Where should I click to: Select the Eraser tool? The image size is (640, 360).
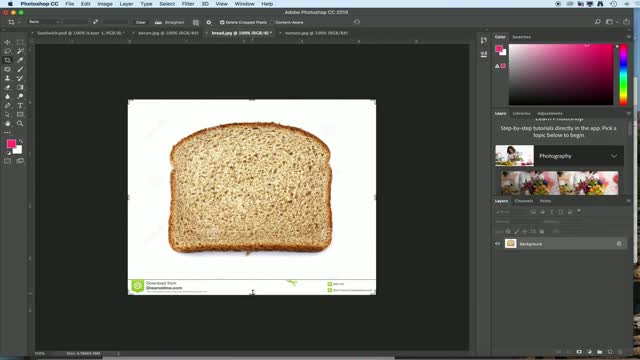coord(7,87)
